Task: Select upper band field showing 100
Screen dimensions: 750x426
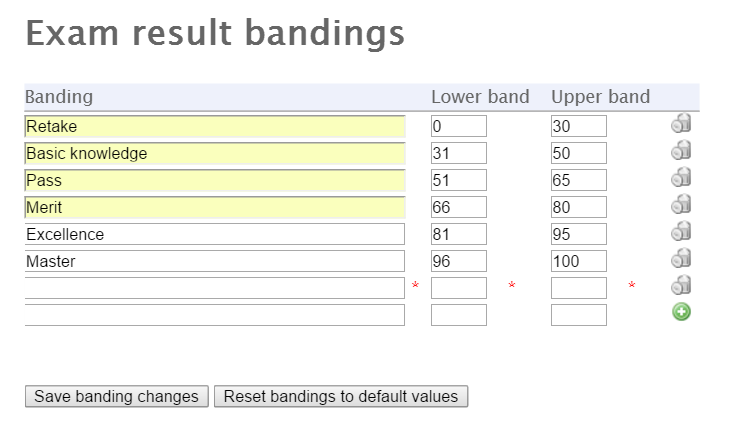Action: coord(578,262)
